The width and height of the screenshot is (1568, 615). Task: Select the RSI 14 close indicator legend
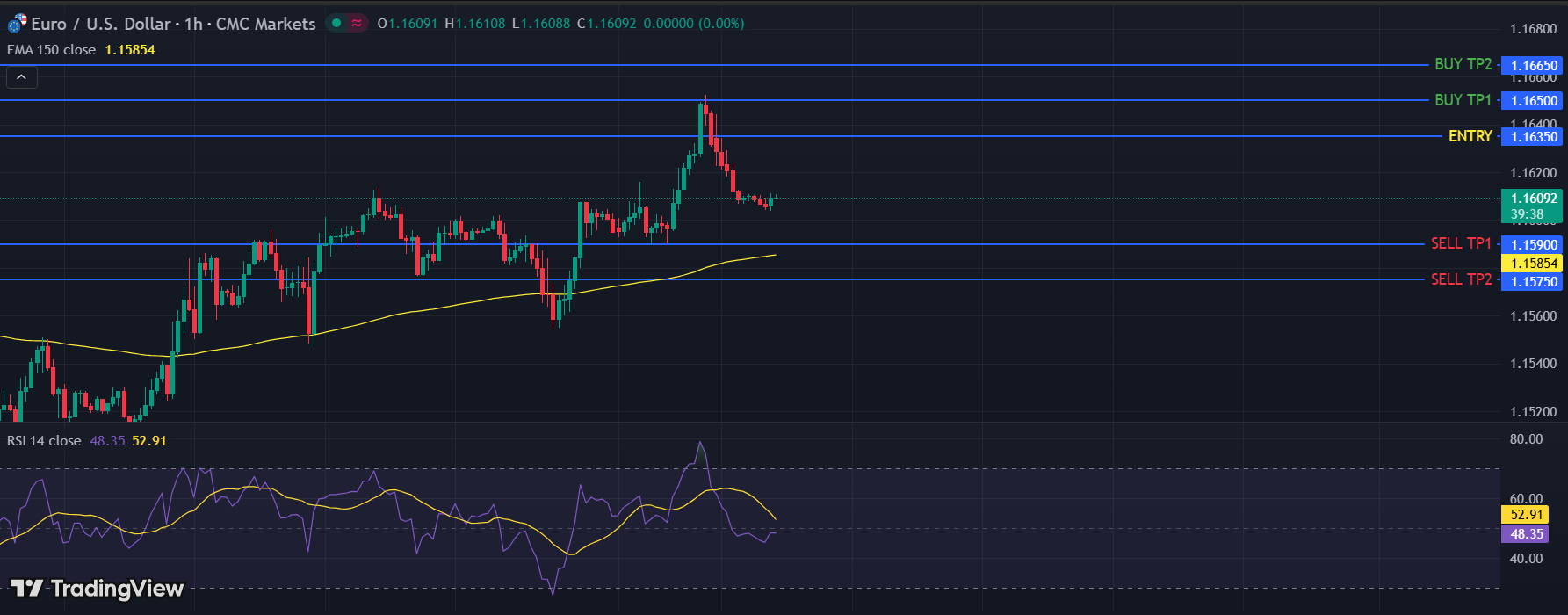44,441
